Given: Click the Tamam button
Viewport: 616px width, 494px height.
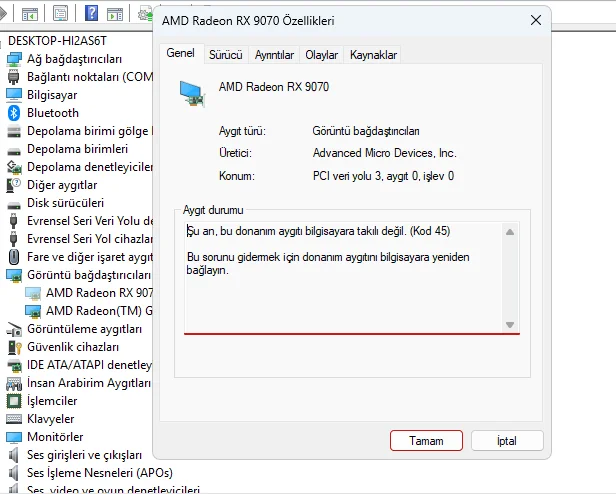Looking at the screenshot, I should (x=426, y=441).
